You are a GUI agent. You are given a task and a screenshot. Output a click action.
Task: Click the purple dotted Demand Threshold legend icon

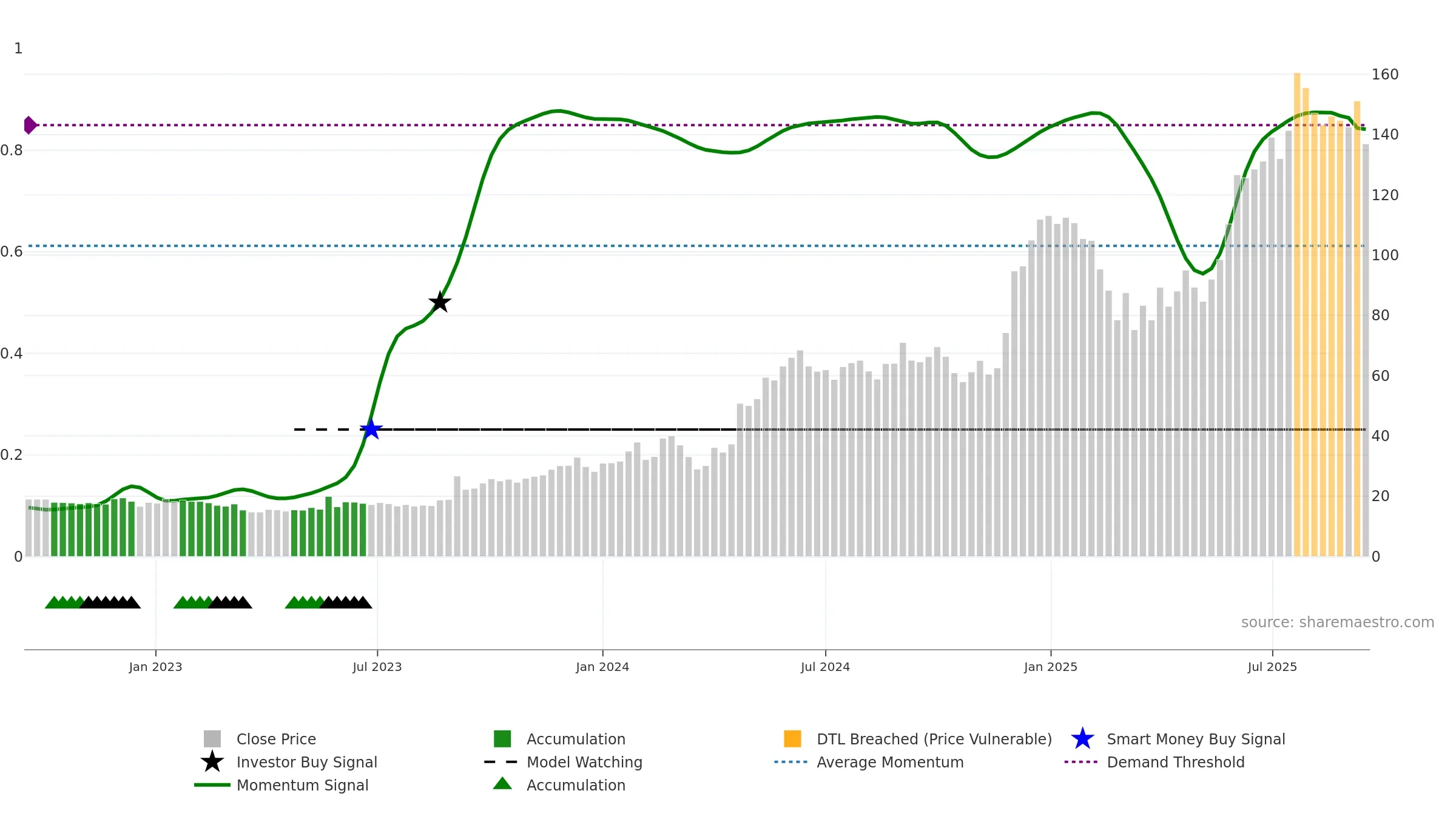1081,762
